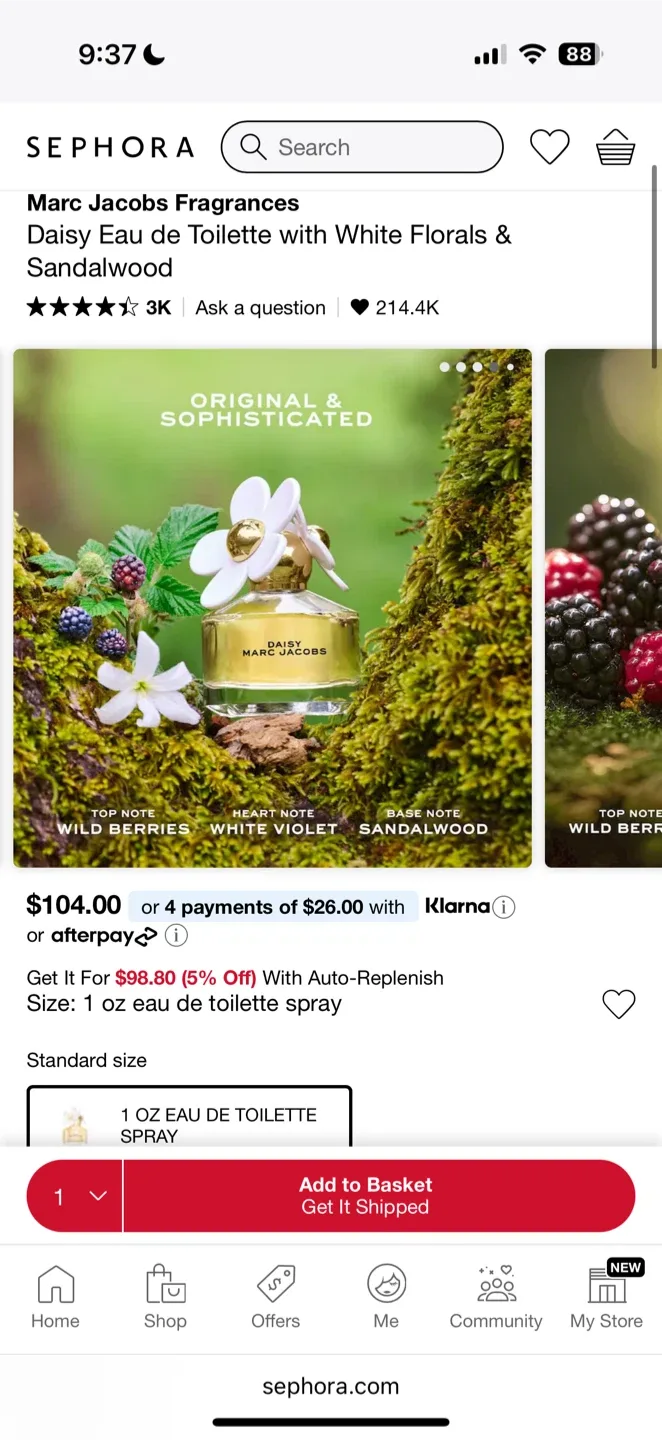Open the Offers tag icon
This screenshot has width=662, height=1440.
pyautogui.click(x=275, y=1296)
